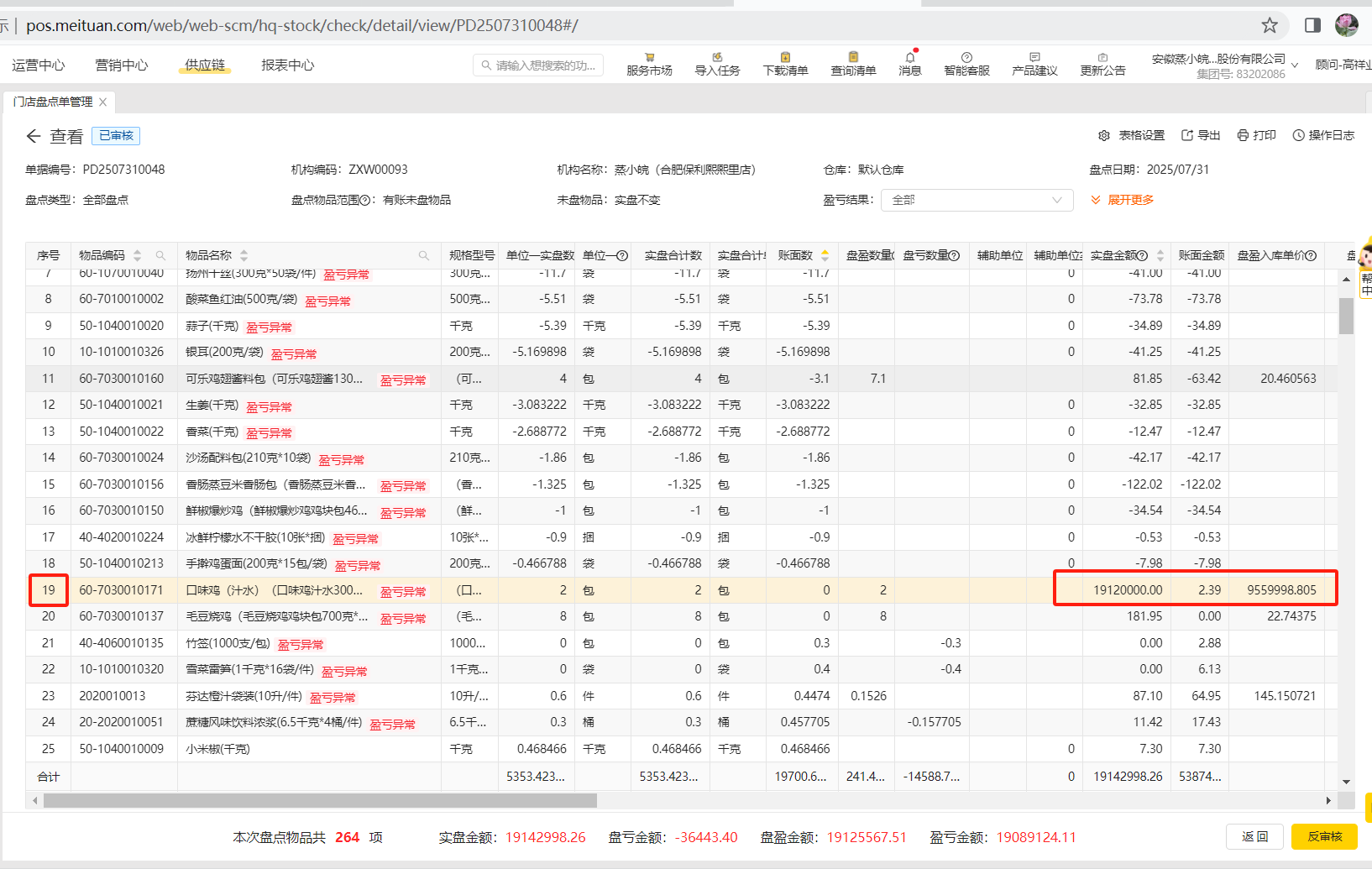Sort the table by 账面数 column

(825, 255)
